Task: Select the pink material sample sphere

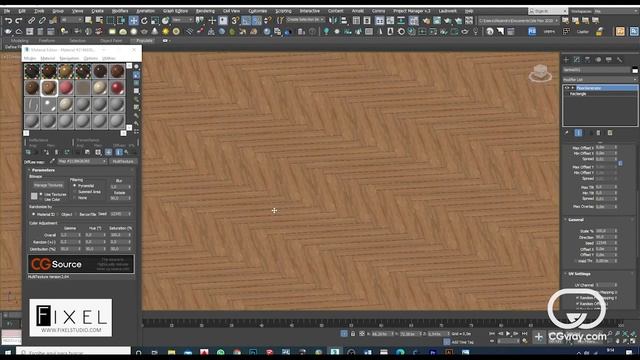Action: click(x=66, y=88)
